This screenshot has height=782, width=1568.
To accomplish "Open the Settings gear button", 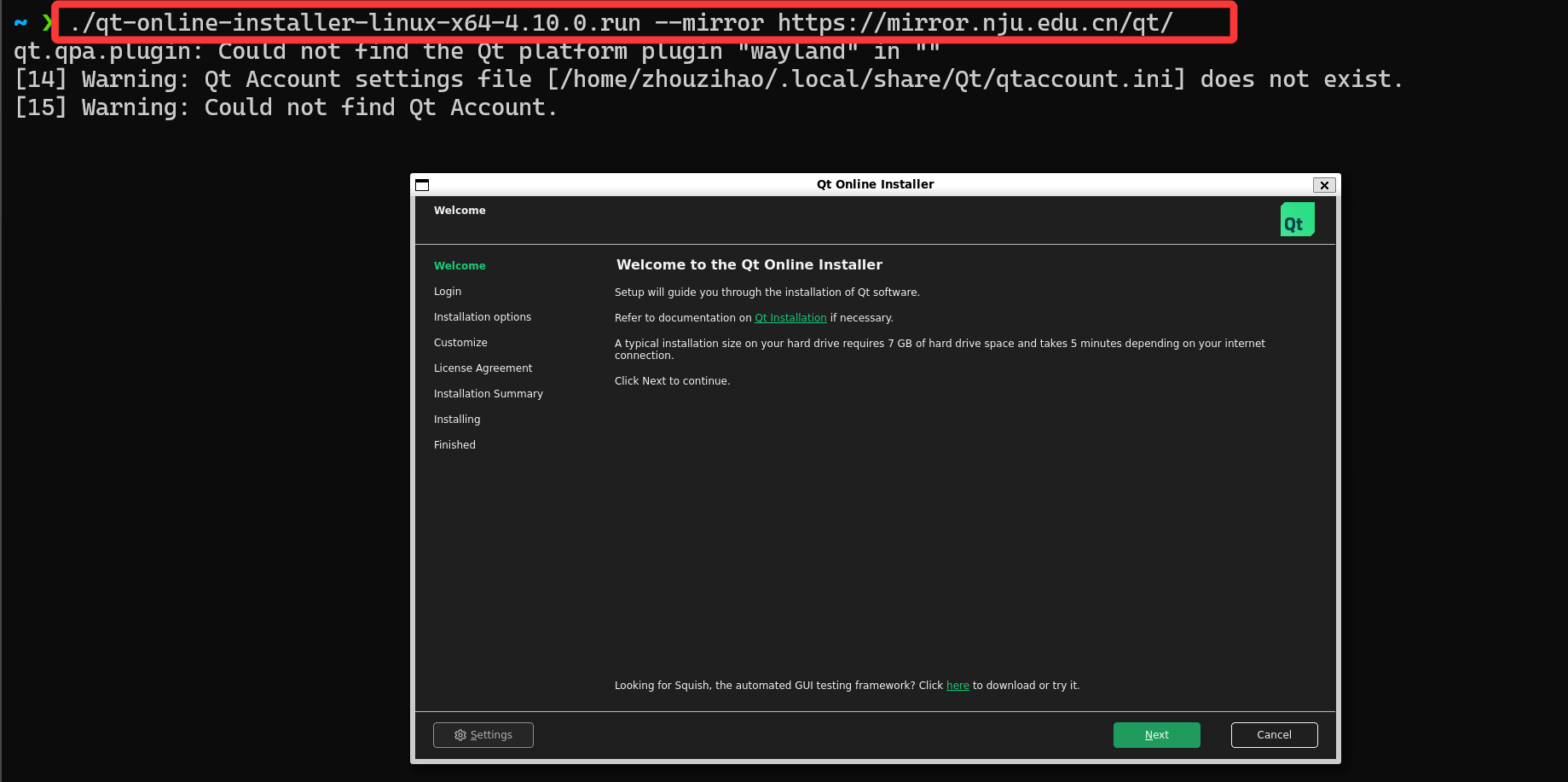I will (x=483, y=735).
